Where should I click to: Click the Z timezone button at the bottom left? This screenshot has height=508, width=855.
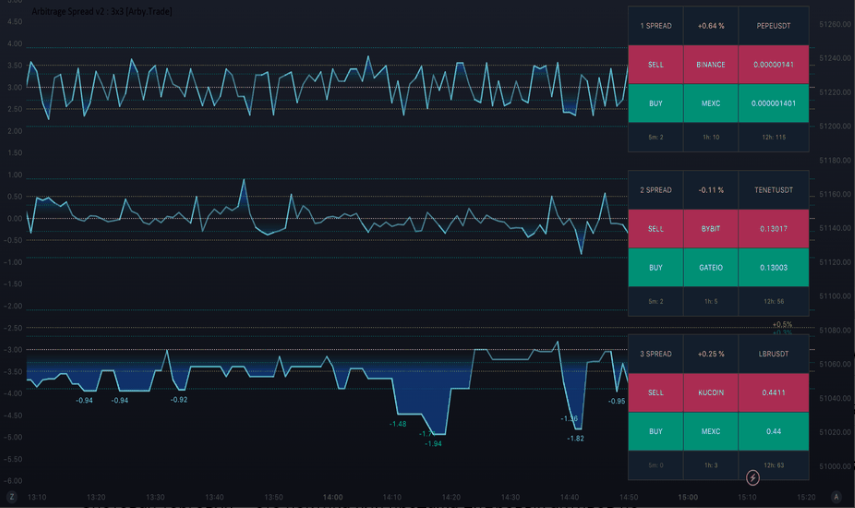(11, 497)
